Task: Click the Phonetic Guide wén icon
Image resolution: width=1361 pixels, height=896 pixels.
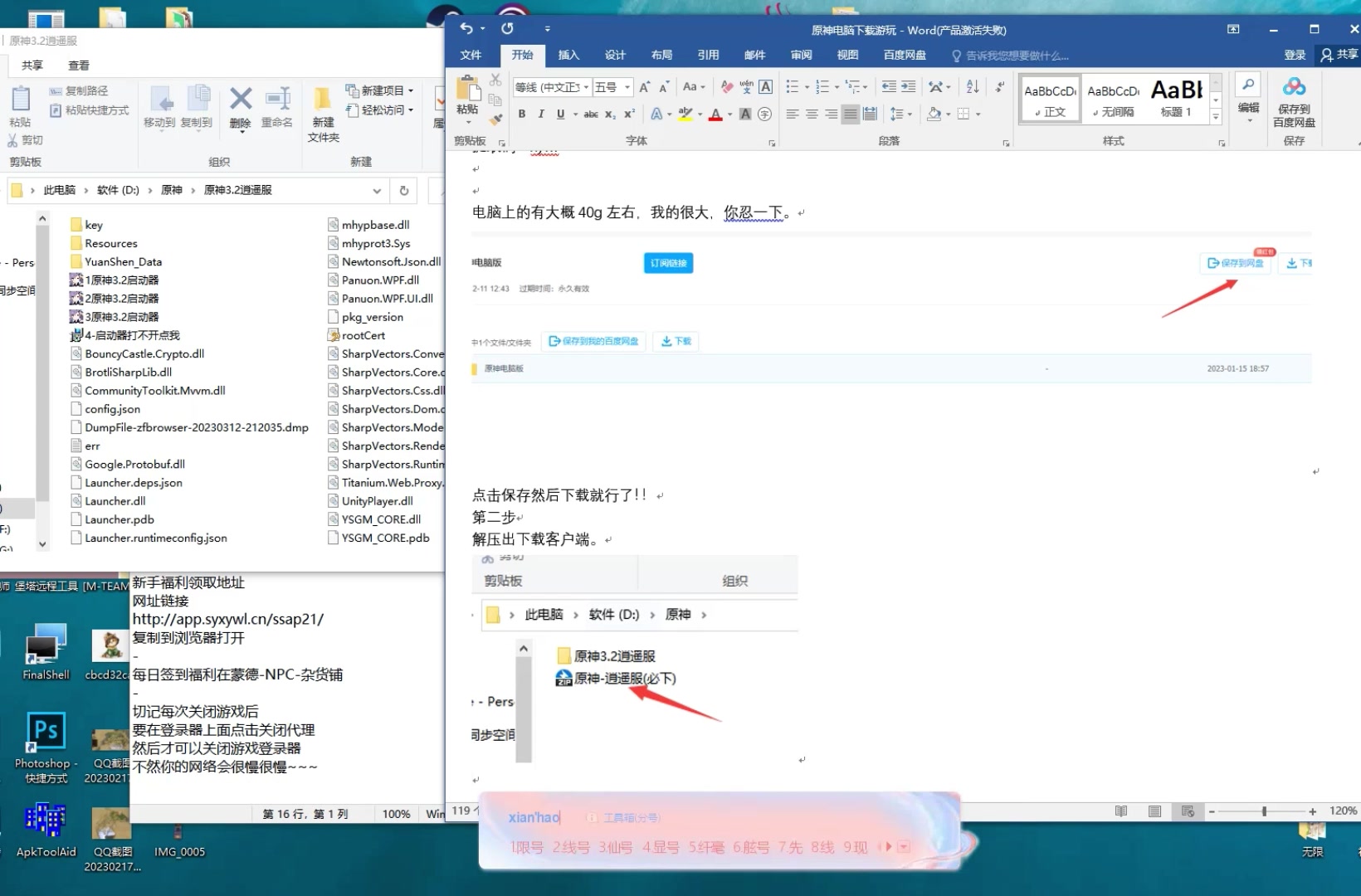Action: pos(746,86)
